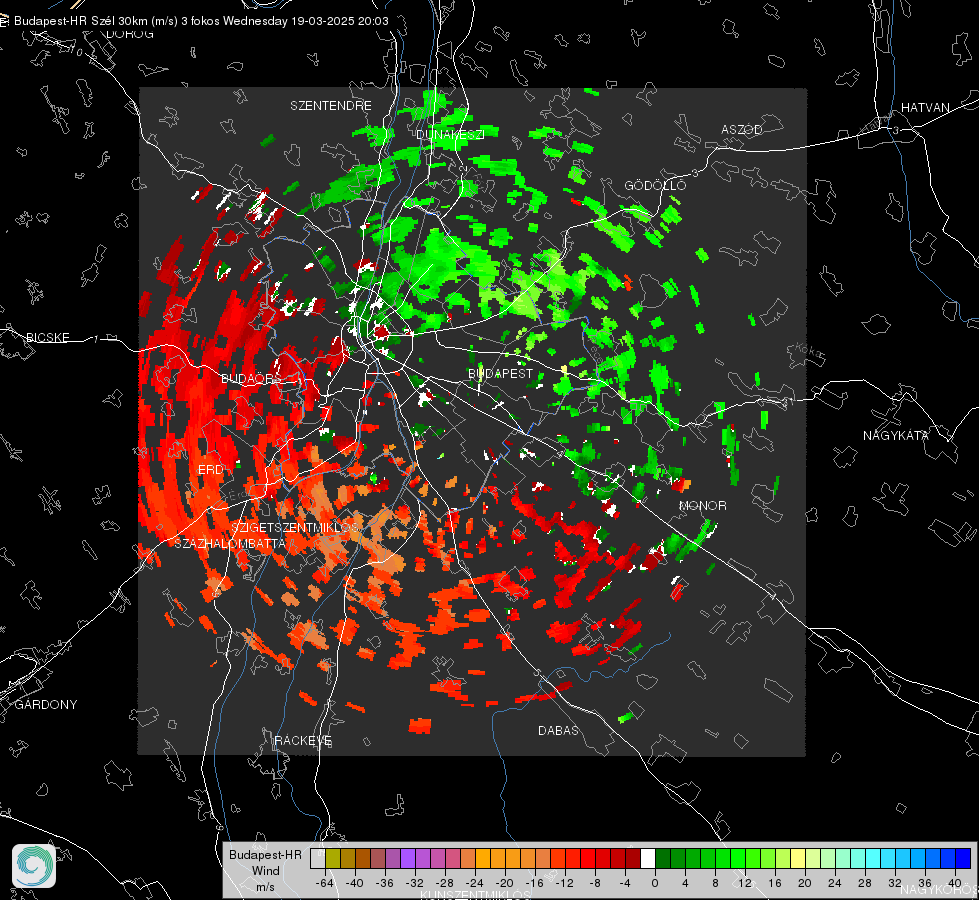The image size is (979, 900).
Task: Click the HATVAN city label
Action: [925, 107]
